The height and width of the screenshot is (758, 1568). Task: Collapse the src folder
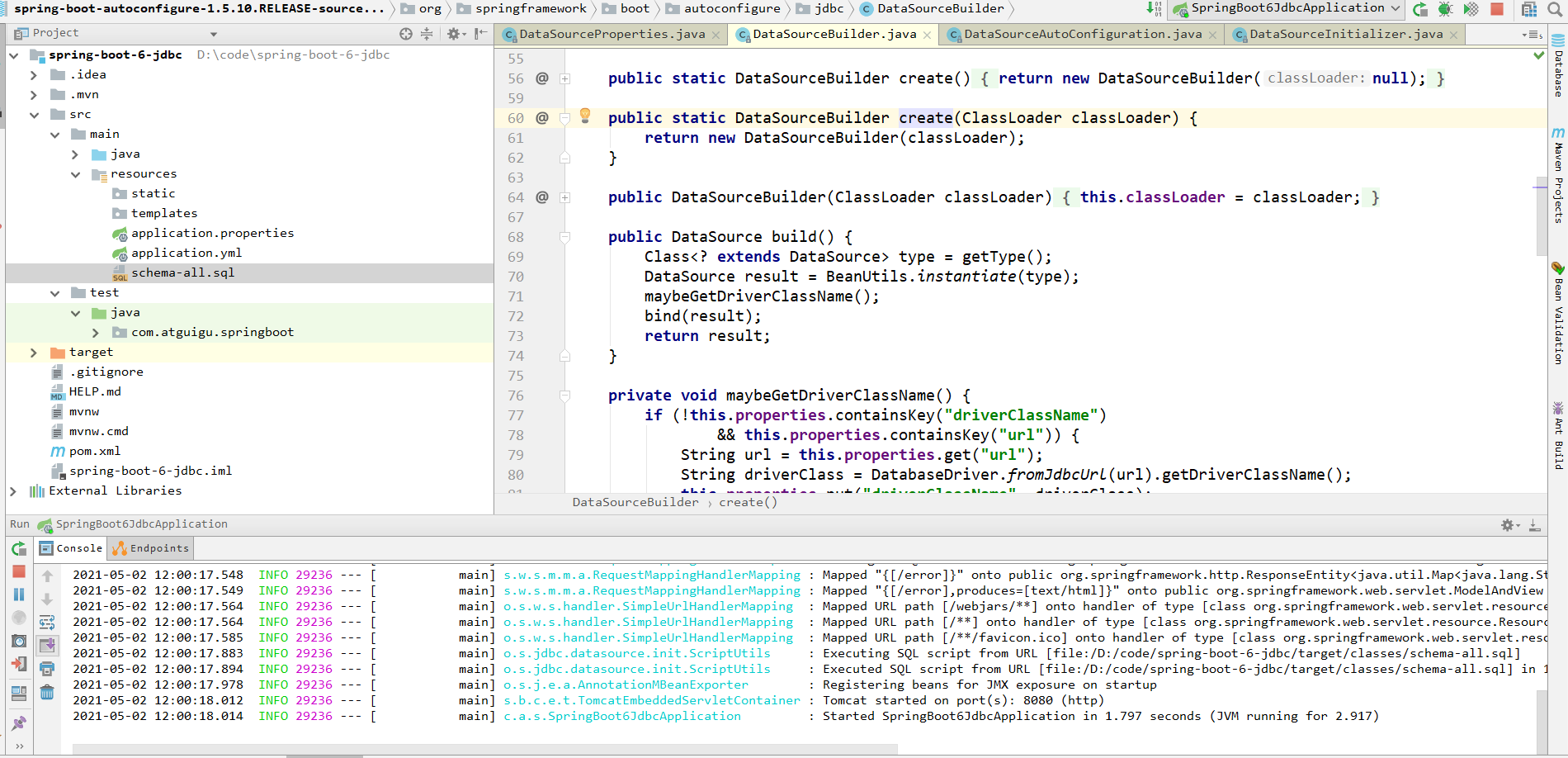click(33, 114)
